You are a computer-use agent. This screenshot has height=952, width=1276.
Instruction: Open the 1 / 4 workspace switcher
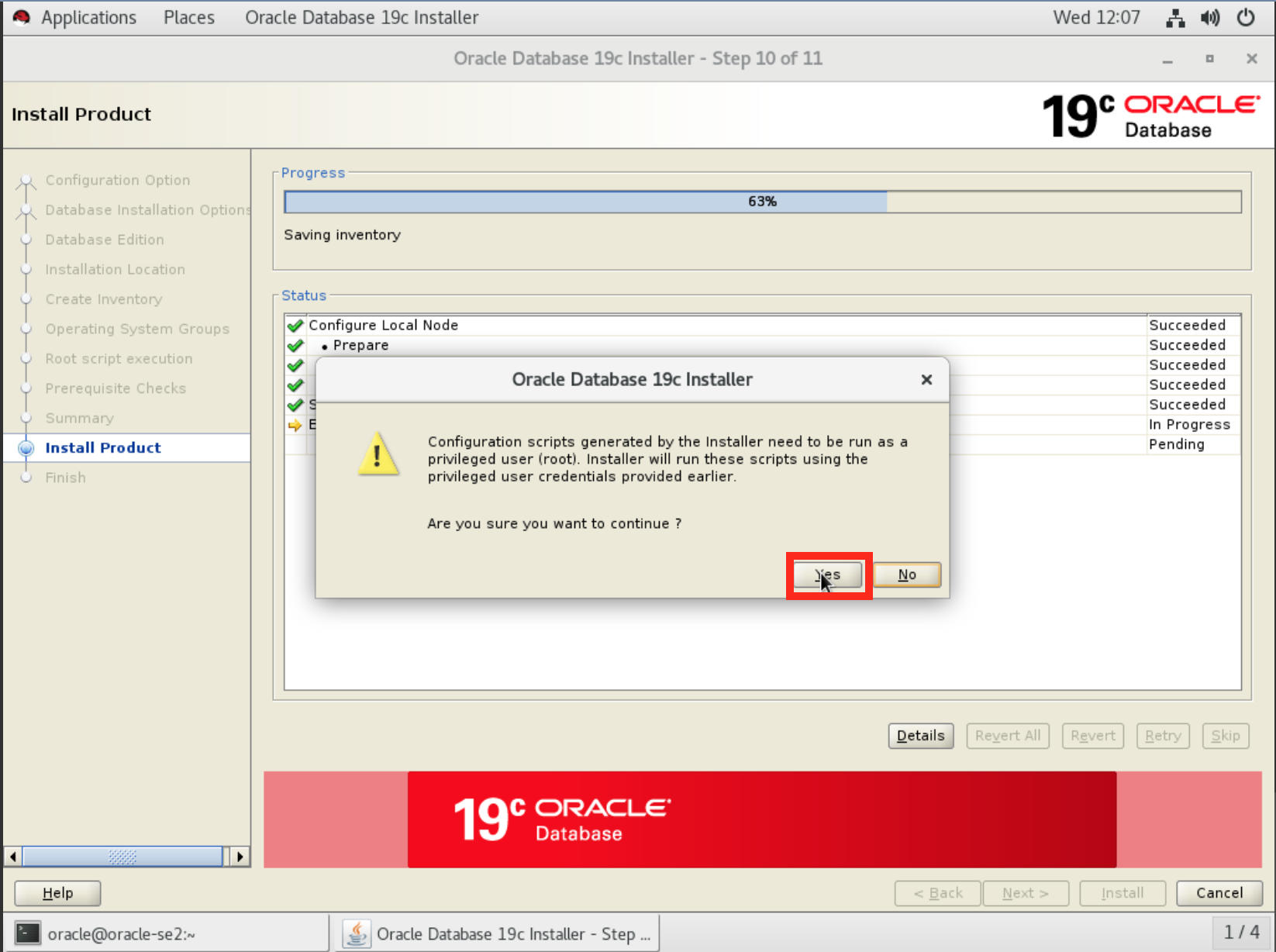1242,933
